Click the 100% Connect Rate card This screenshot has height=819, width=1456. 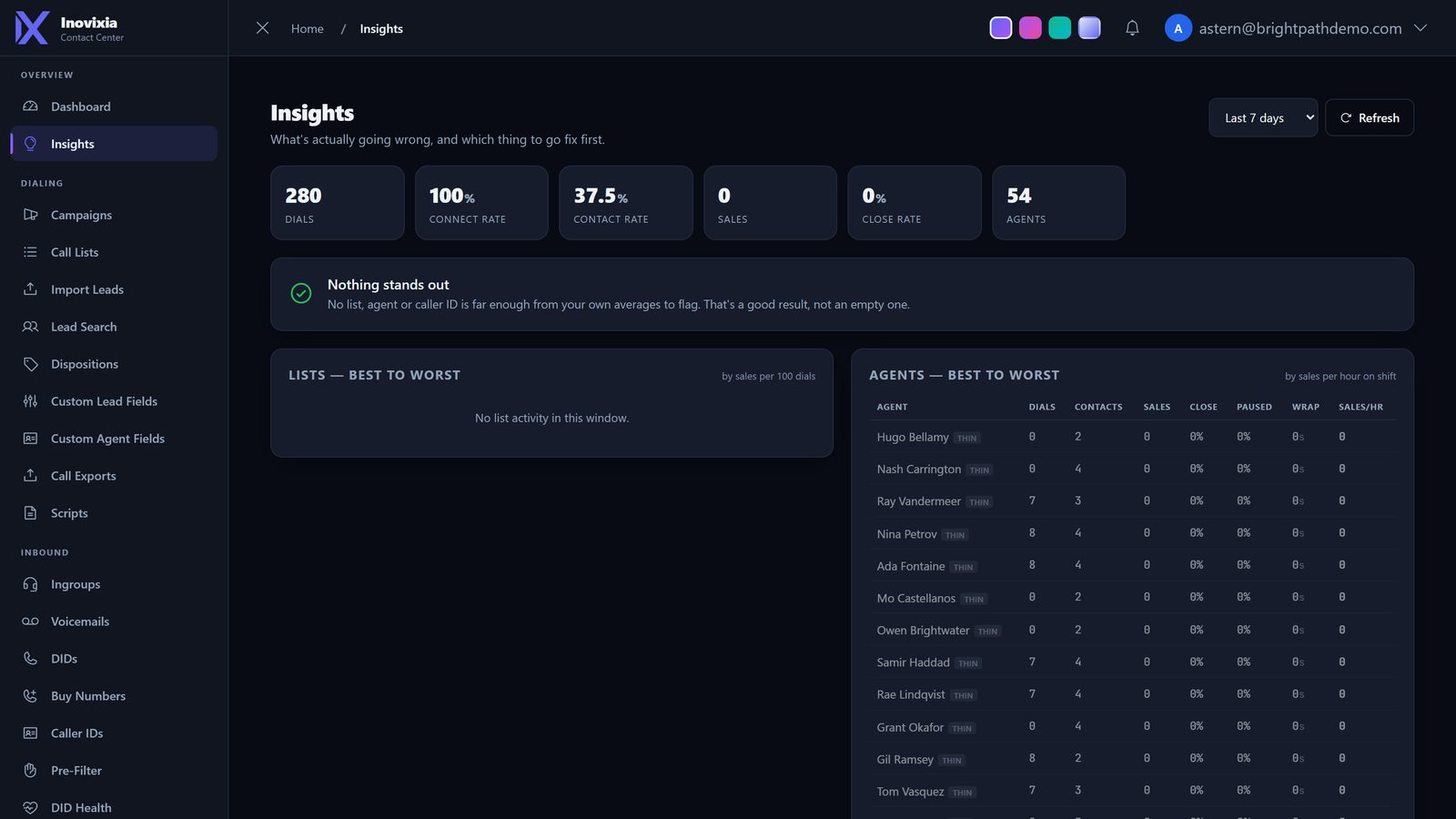[x=481, y=203]
